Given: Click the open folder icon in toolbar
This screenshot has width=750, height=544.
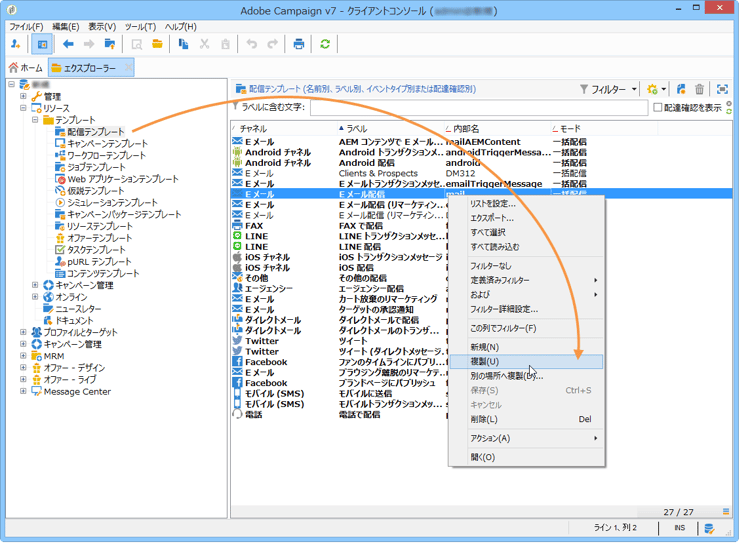Looking at the screenshot, I should (157, 44).
